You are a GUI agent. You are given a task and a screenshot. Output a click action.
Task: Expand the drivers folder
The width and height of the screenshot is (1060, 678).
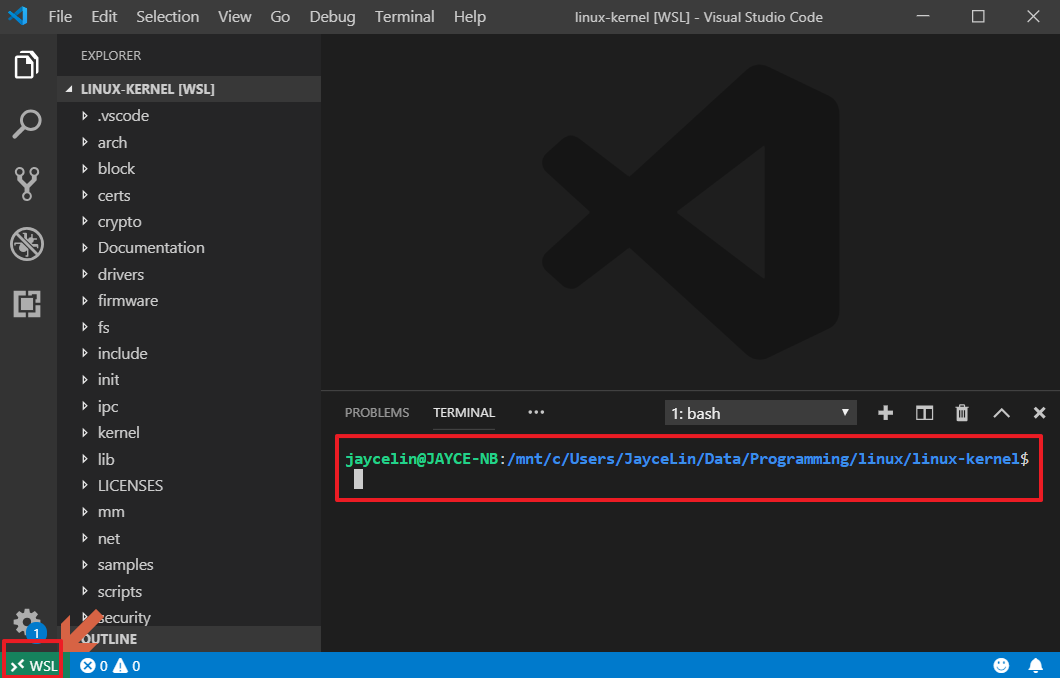[x=189, y=274]
